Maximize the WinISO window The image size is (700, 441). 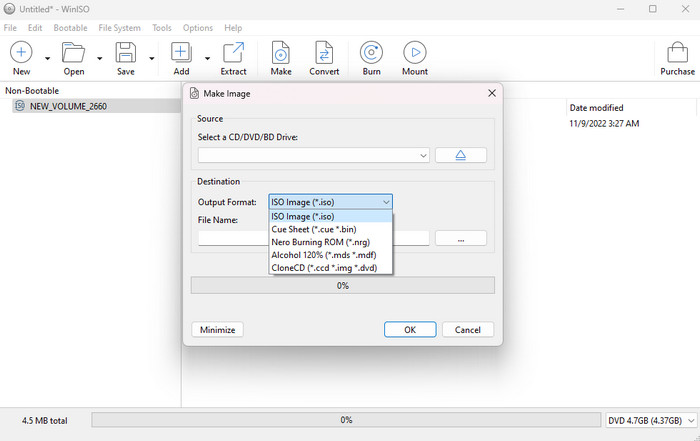(x=653, y=9)
